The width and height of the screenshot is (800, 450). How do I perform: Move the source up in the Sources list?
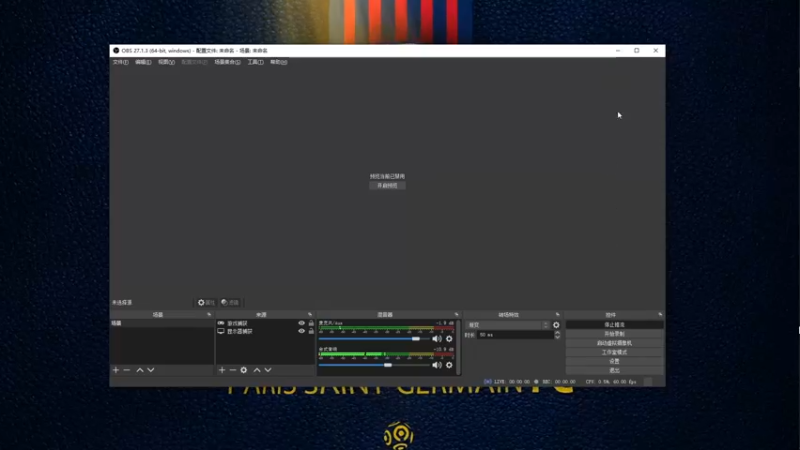[x=257, y=370]
